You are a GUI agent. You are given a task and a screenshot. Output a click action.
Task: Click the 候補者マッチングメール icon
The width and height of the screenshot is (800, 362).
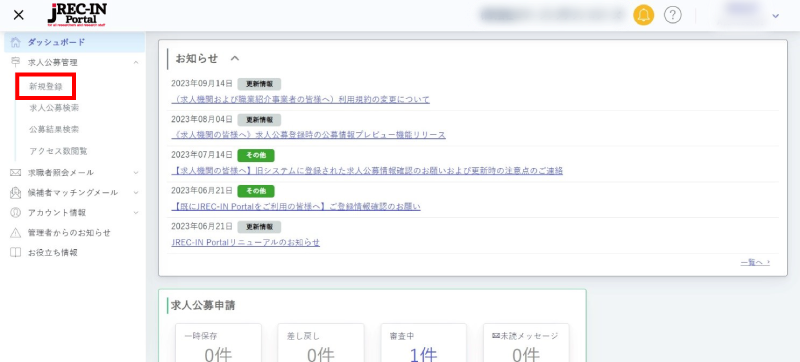(16, 192)
